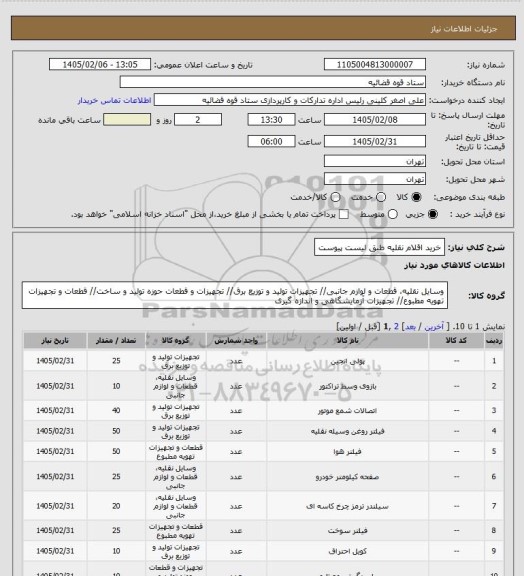524x576 pixels.
Task: Select the کالا radio button
Action: (416, 197)
